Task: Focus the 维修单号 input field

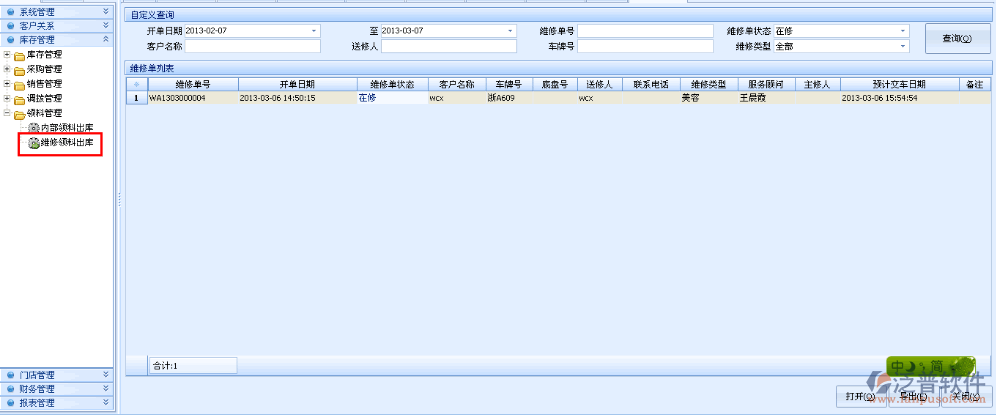Action: point(646,31)
